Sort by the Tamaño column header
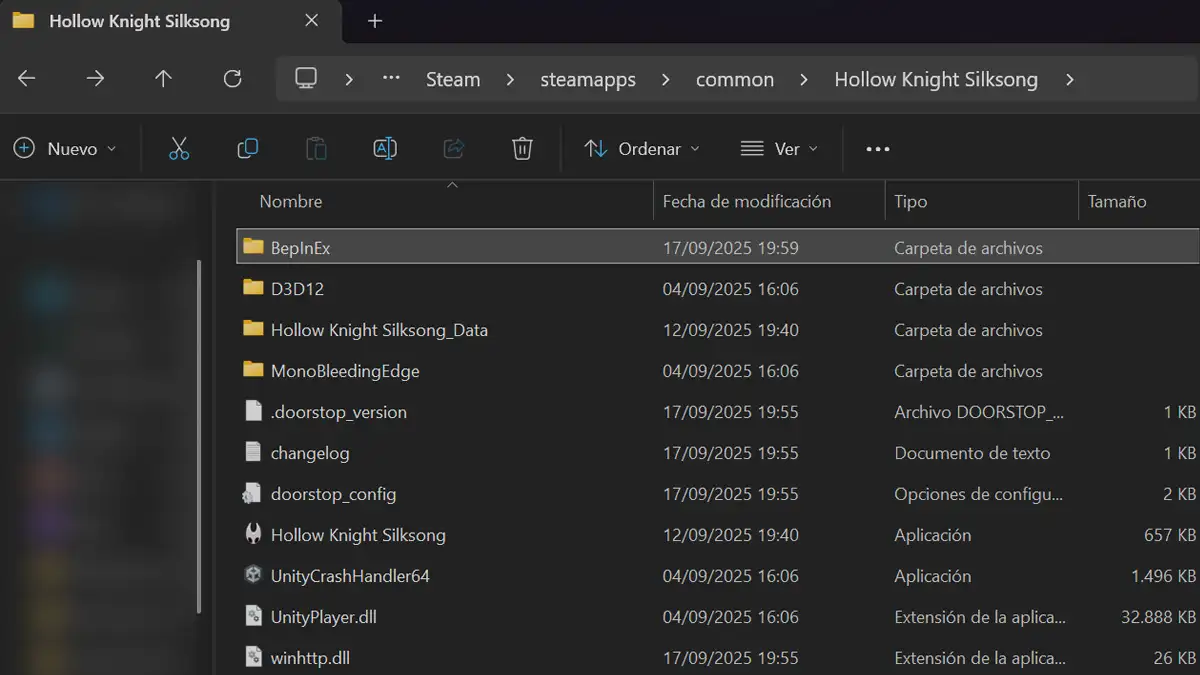 click(x=1117, y=201)
